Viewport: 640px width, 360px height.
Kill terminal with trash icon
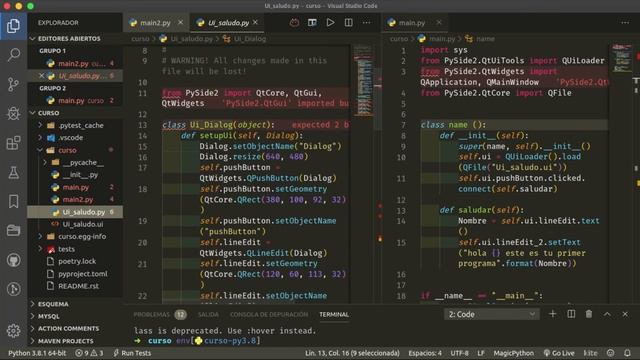coord(589,314)
